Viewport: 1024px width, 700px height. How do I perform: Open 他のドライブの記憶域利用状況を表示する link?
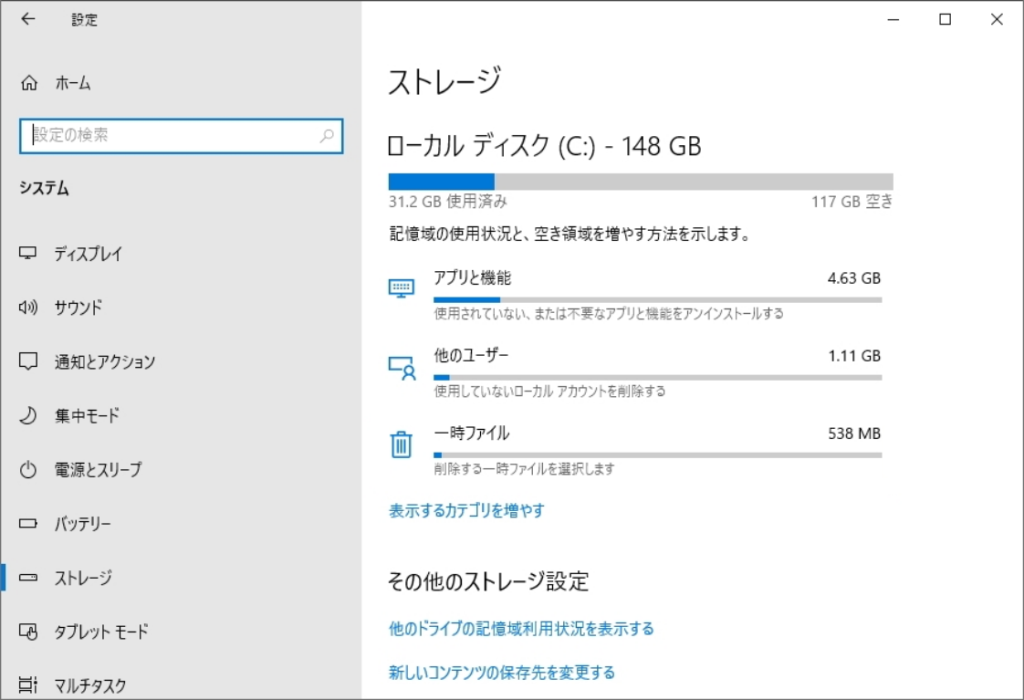coord(521,629)
